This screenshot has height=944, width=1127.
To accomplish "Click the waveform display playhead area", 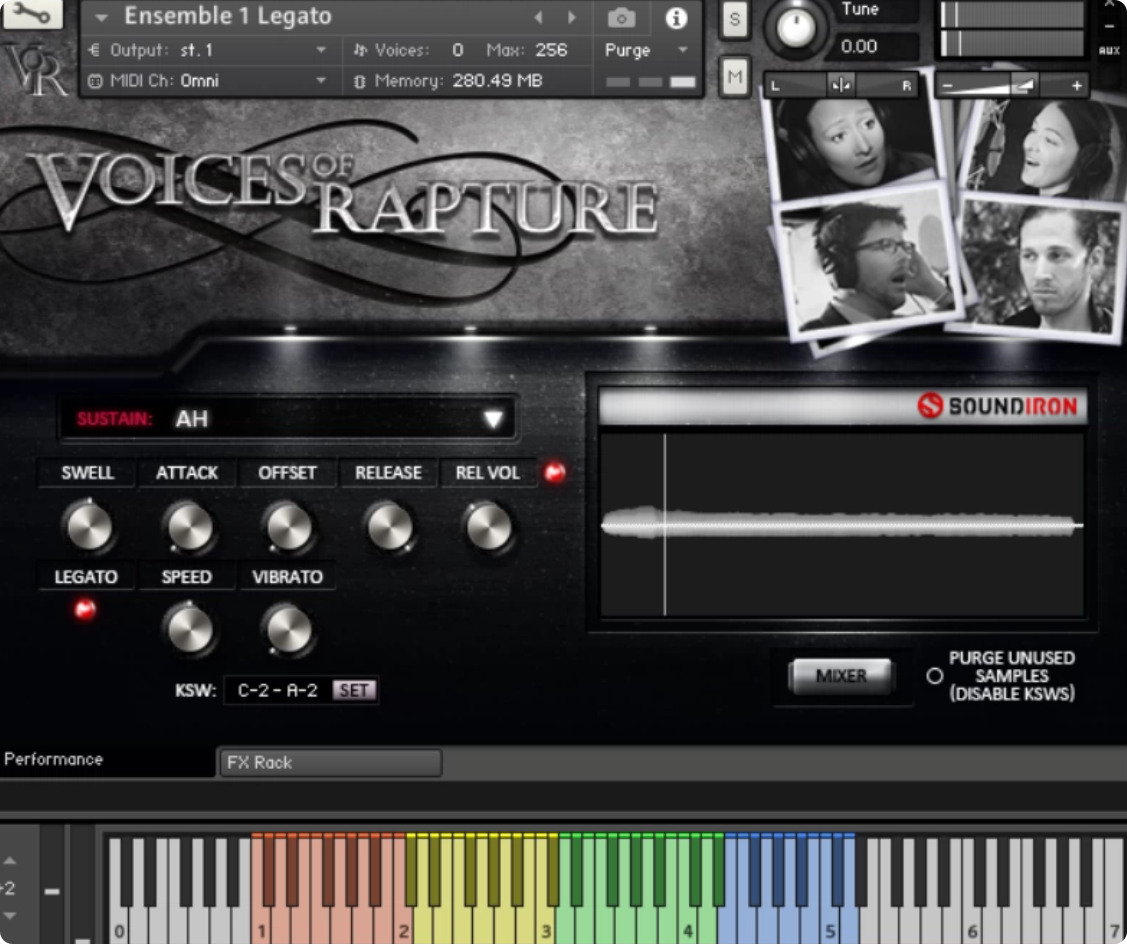I will tap(842, 524).
